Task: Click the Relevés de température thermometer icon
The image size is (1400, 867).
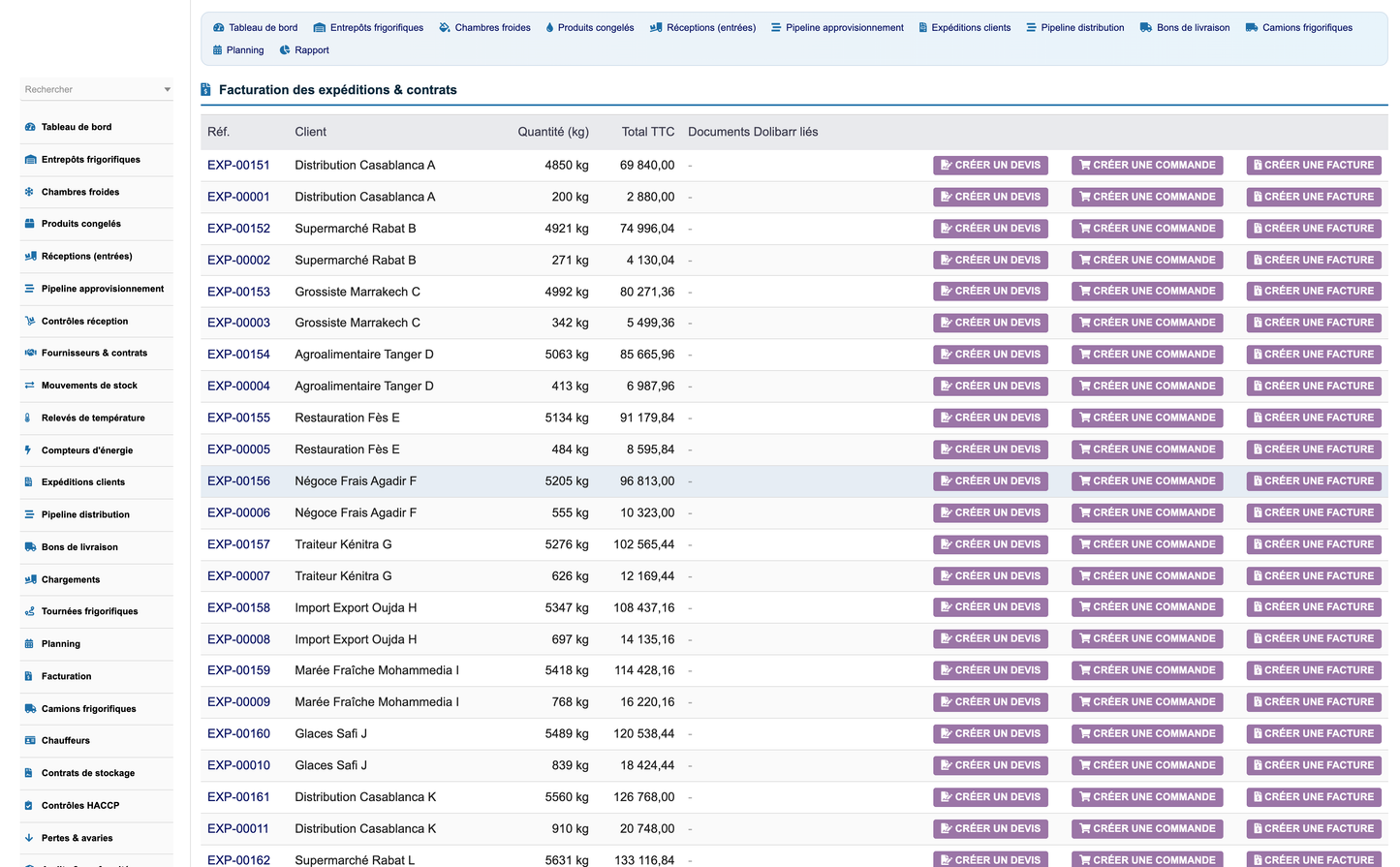Action: pyautogui.click(x=28, y=418)
